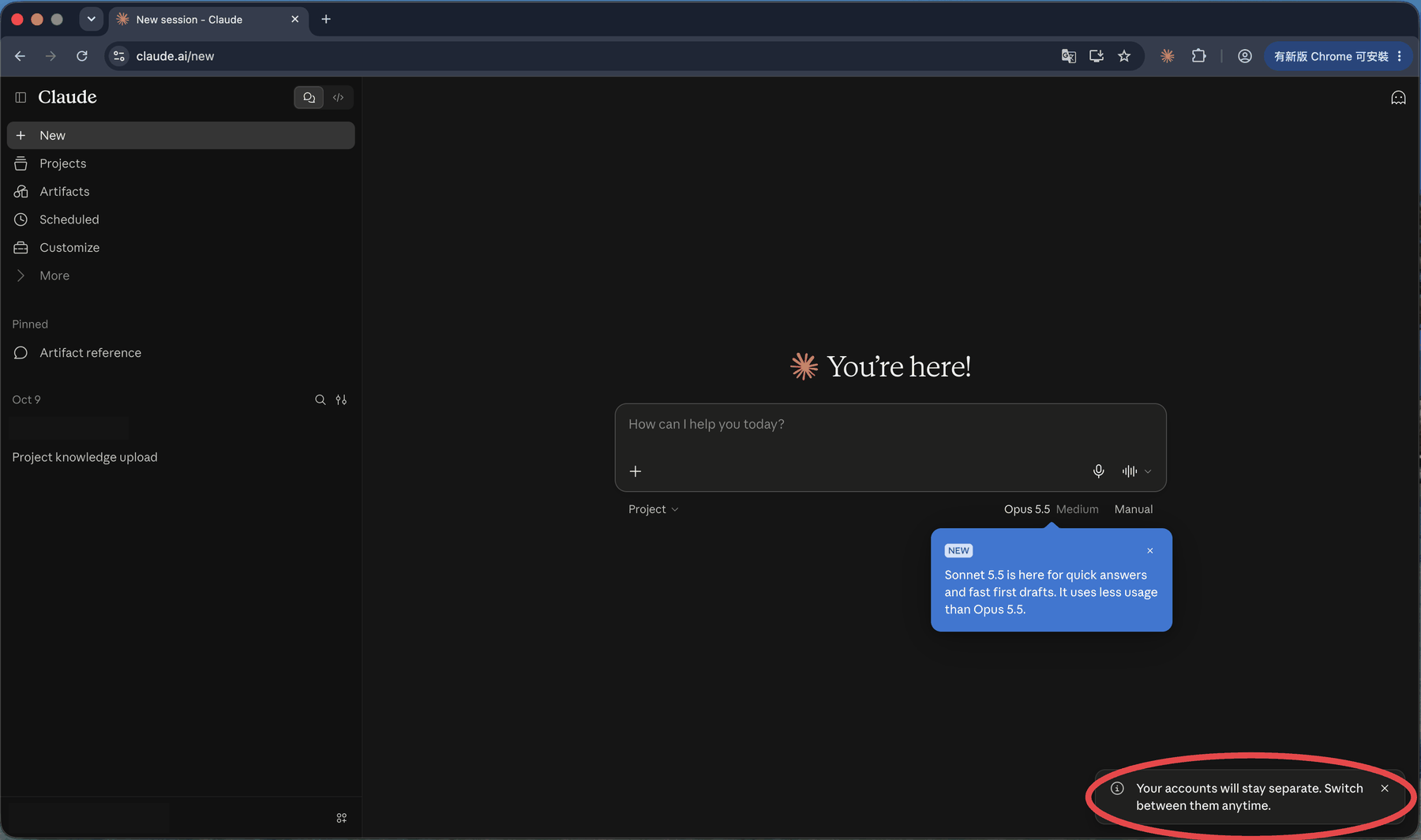Open Project knowledge upload chat

[x=181, y=457]
